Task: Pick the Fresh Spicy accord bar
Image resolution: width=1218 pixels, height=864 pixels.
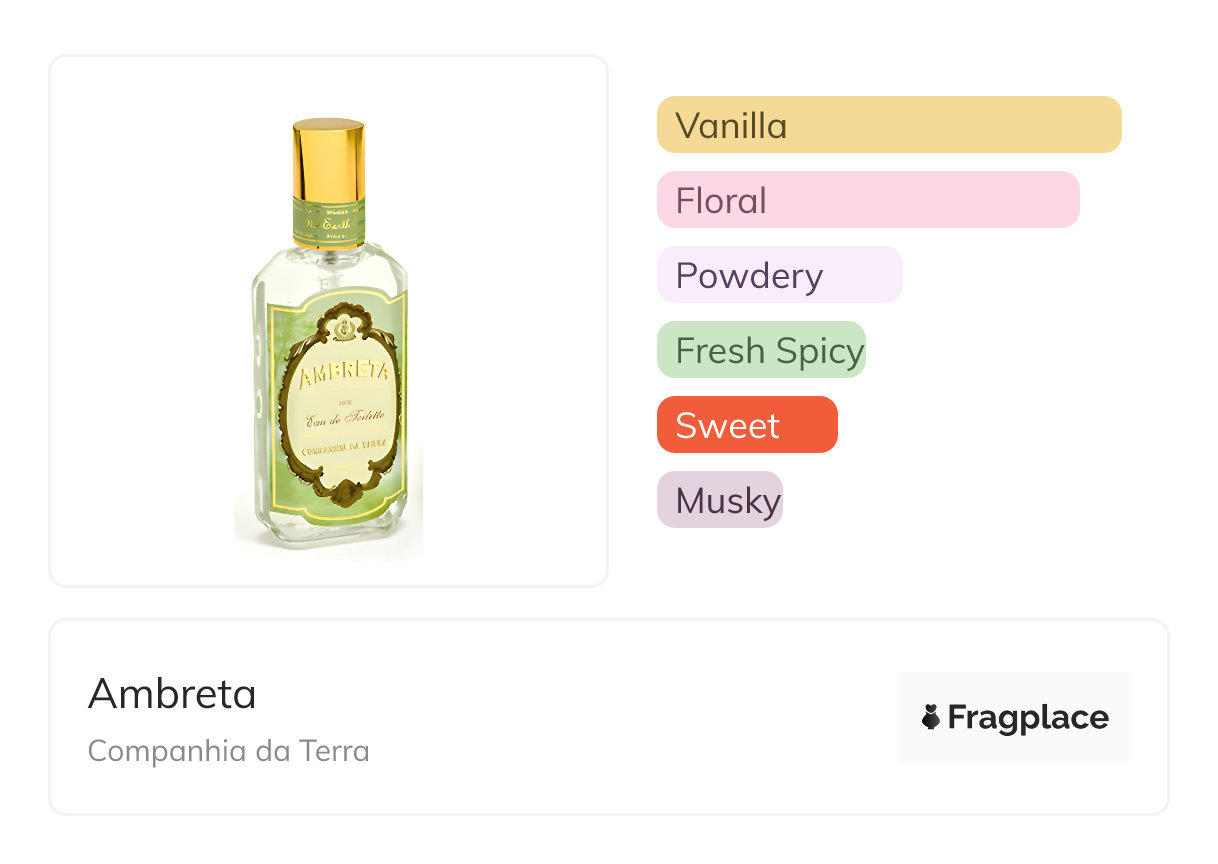Action: click(x=761, y=350)
